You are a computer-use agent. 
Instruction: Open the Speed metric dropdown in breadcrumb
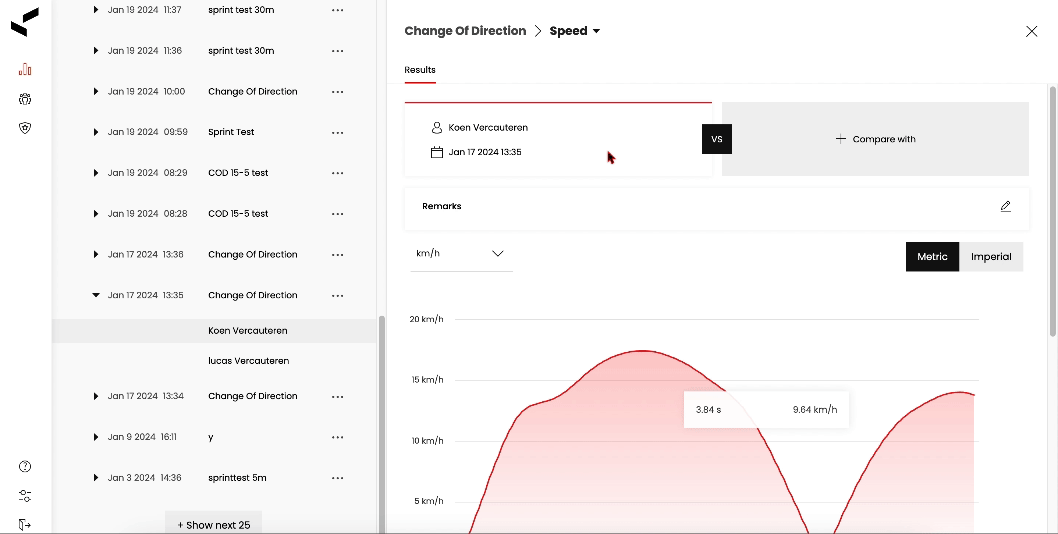575,31
